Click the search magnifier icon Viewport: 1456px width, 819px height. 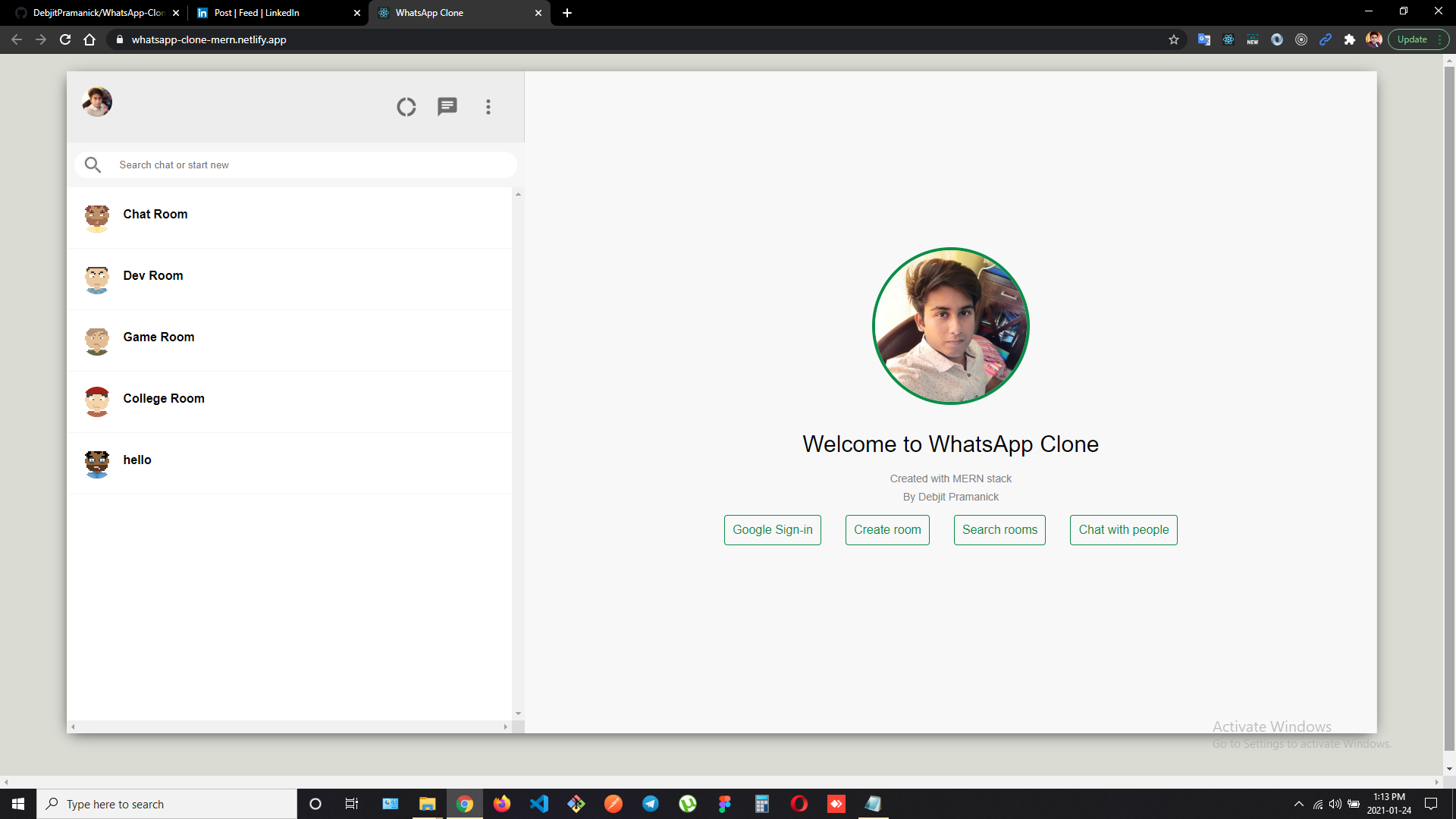tap(93, 165)
